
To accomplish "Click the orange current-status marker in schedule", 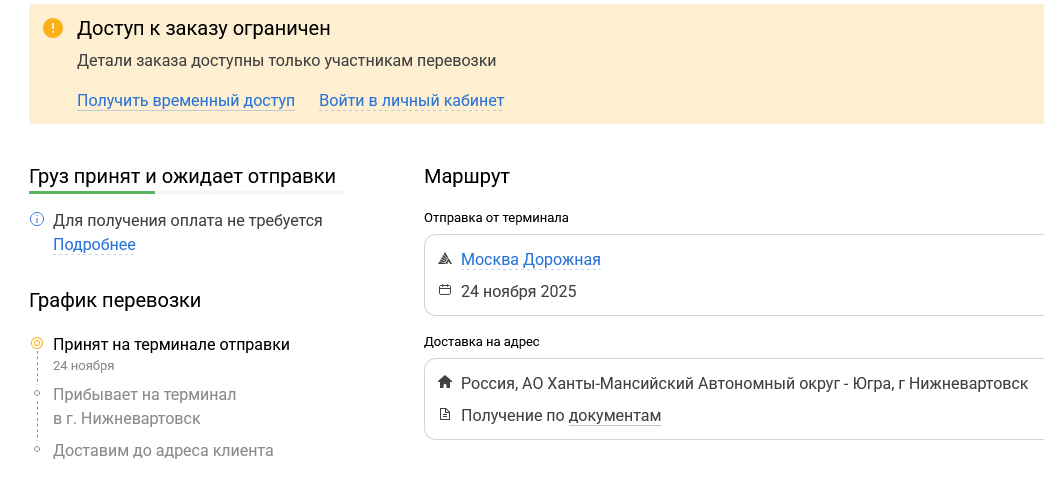I will 37,344.
